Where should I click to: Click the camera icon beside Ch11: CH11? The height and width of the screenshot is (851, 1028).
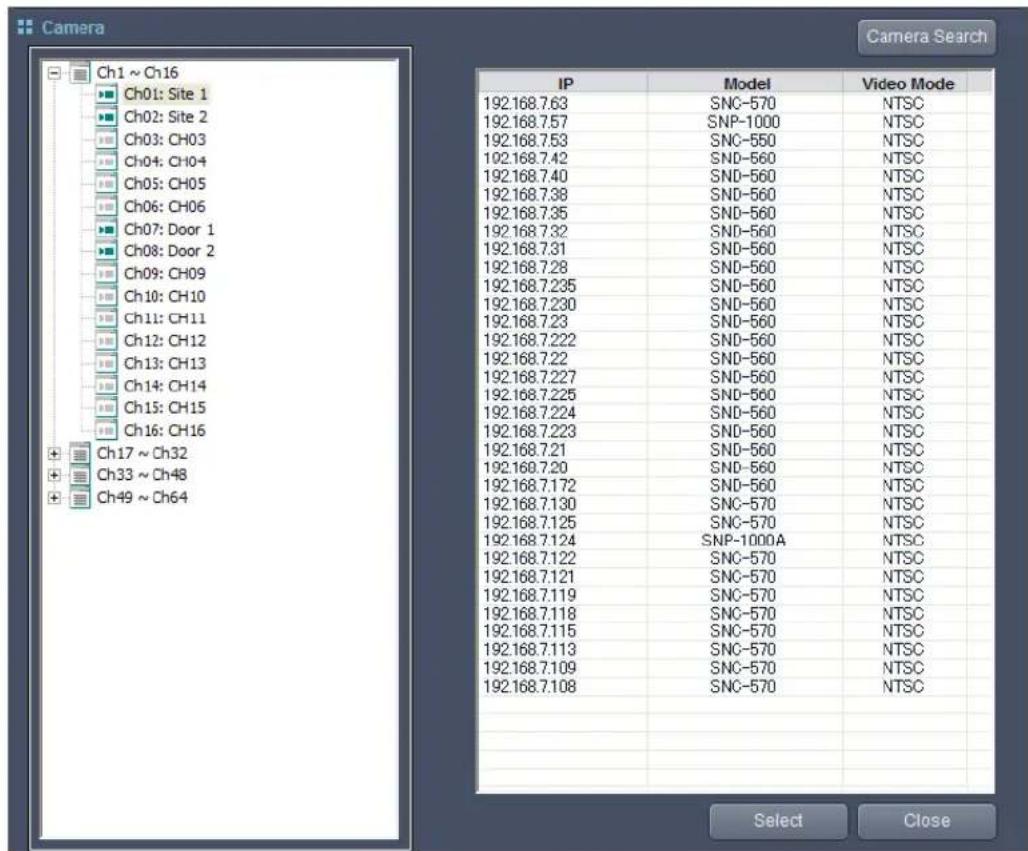pos(106,318)
